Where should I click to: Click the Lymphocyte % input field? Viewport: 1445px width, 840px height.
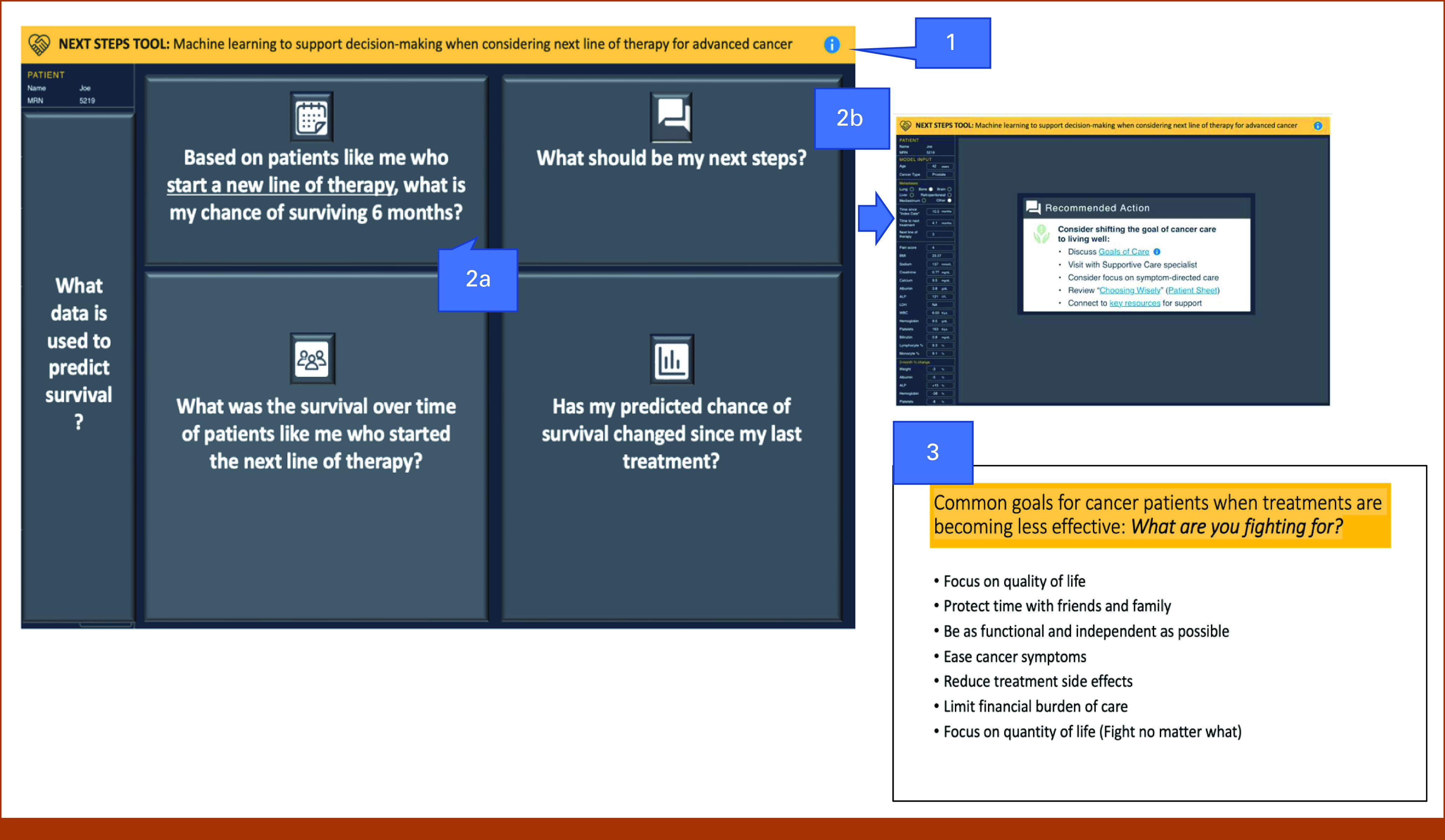pos(940,346)
